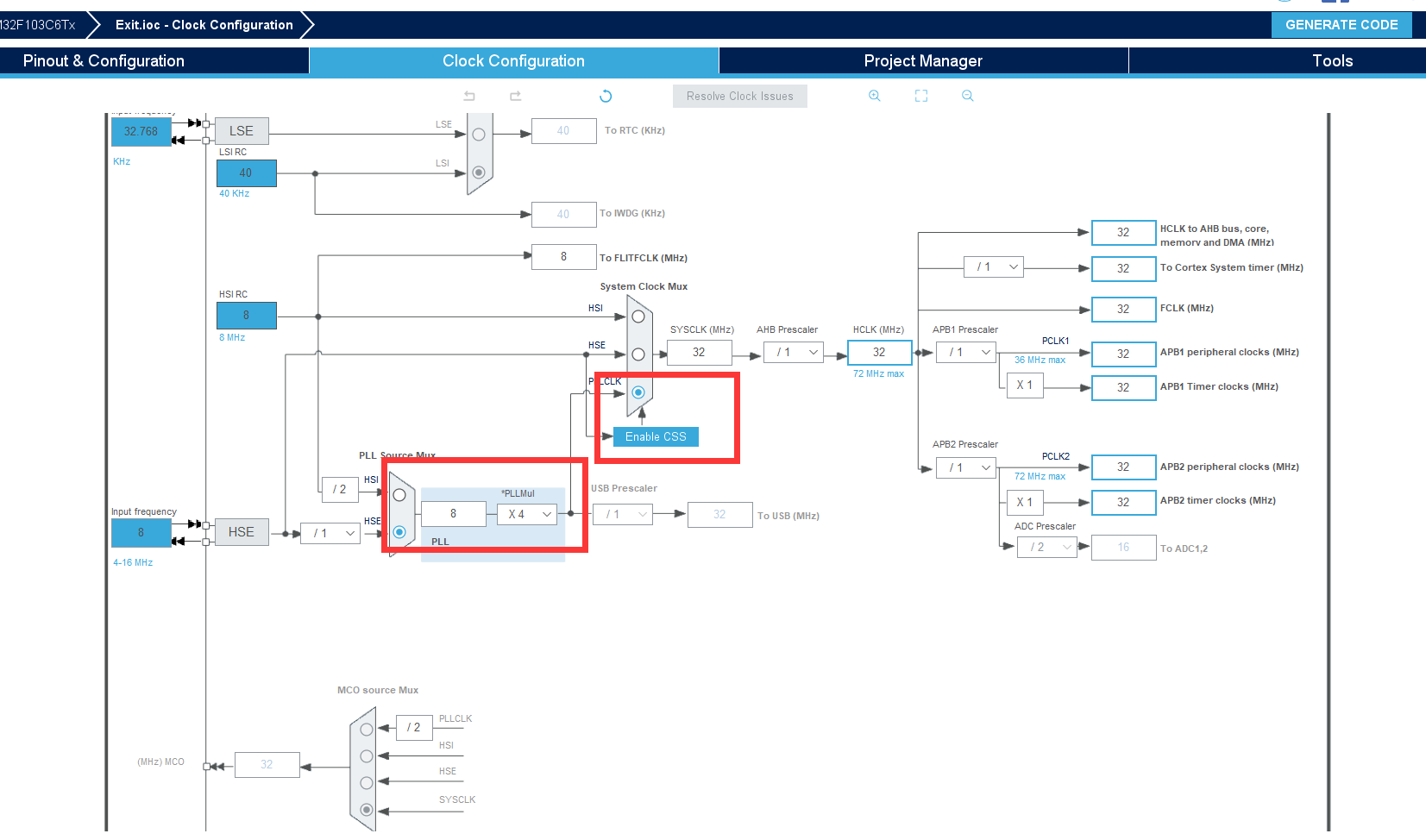1426x840 pixels.
Task: Click the 32F103C6Tx breadcrumb item
Action: tap(38, 25)
